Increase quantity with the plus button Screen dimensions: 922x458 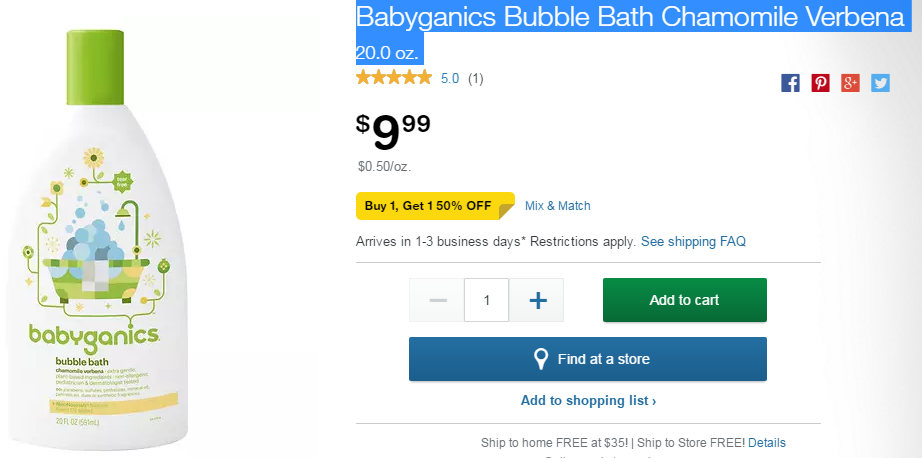tap(537, 300)
